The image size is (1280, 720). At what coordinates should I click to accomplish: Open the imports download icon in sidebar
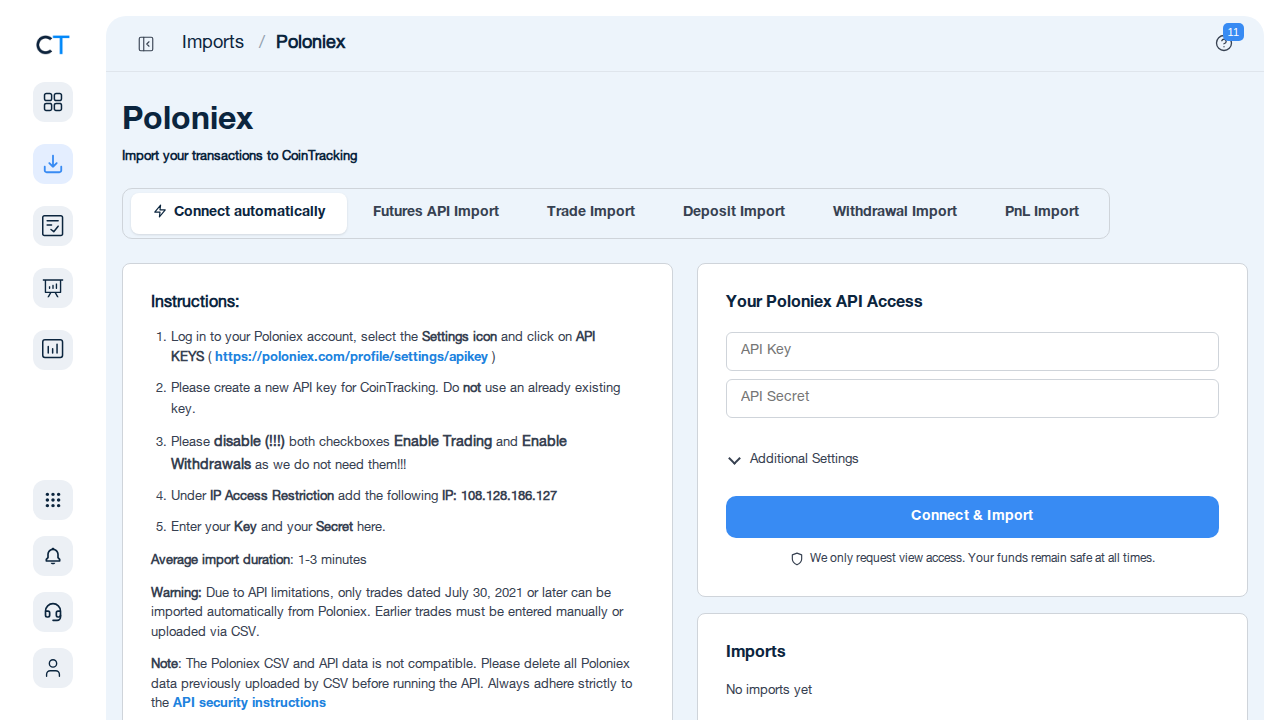coord(53,164)
